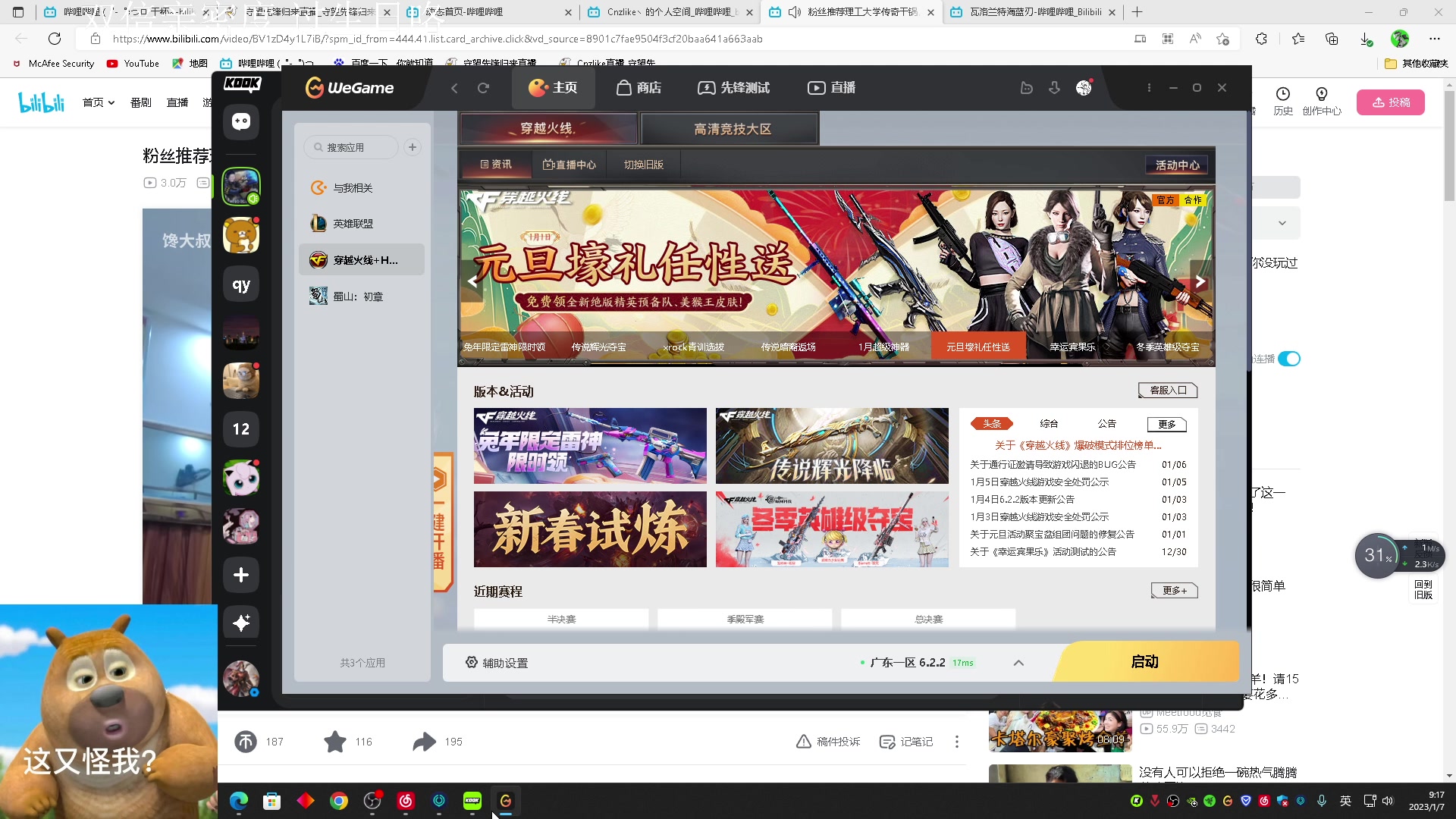This screenshot has height=819, width=1456.
Task: Click the 搜索应用 search field
Action: (x=351, y=147)
